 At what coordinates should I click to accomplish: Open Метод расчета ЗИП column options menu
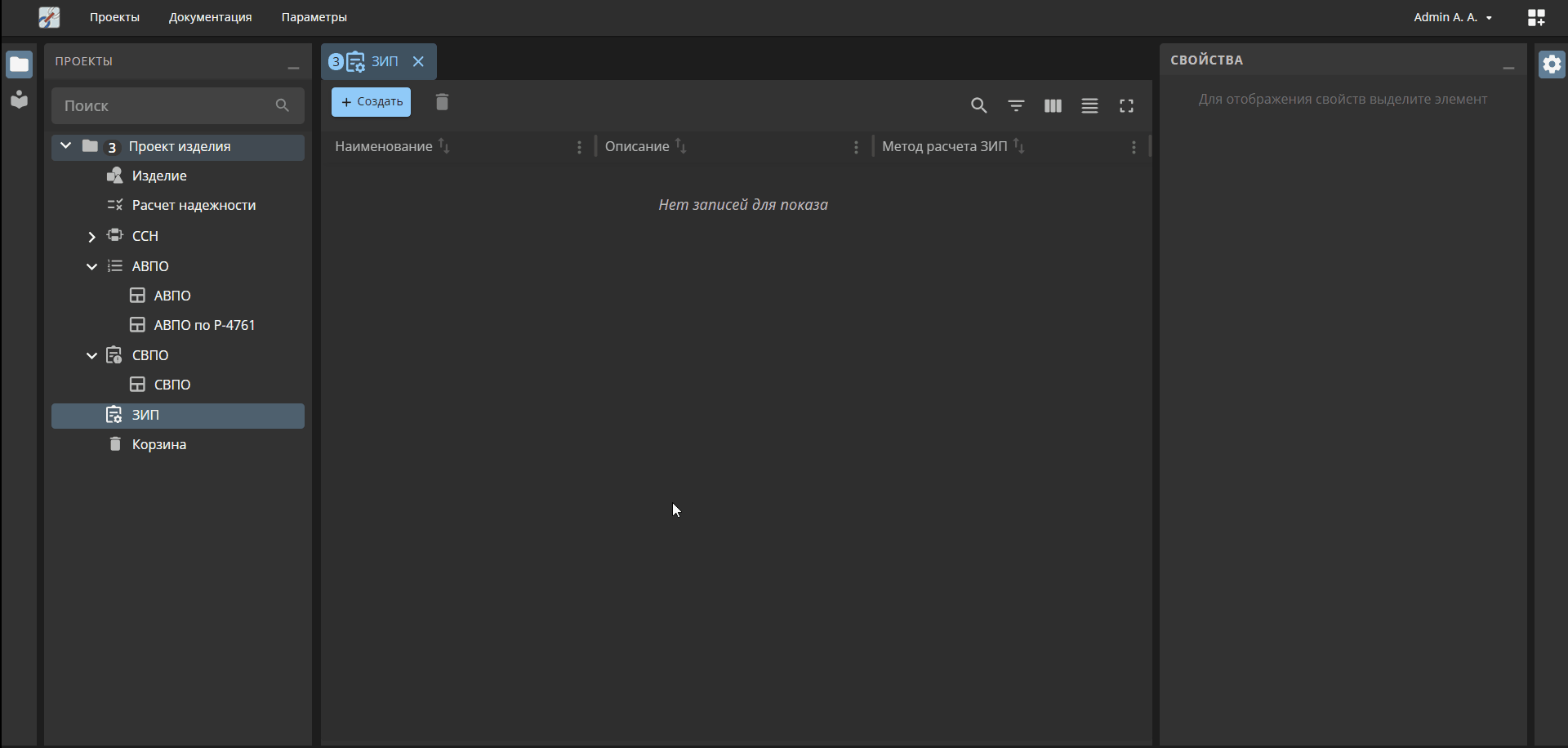pos(1134,147)
